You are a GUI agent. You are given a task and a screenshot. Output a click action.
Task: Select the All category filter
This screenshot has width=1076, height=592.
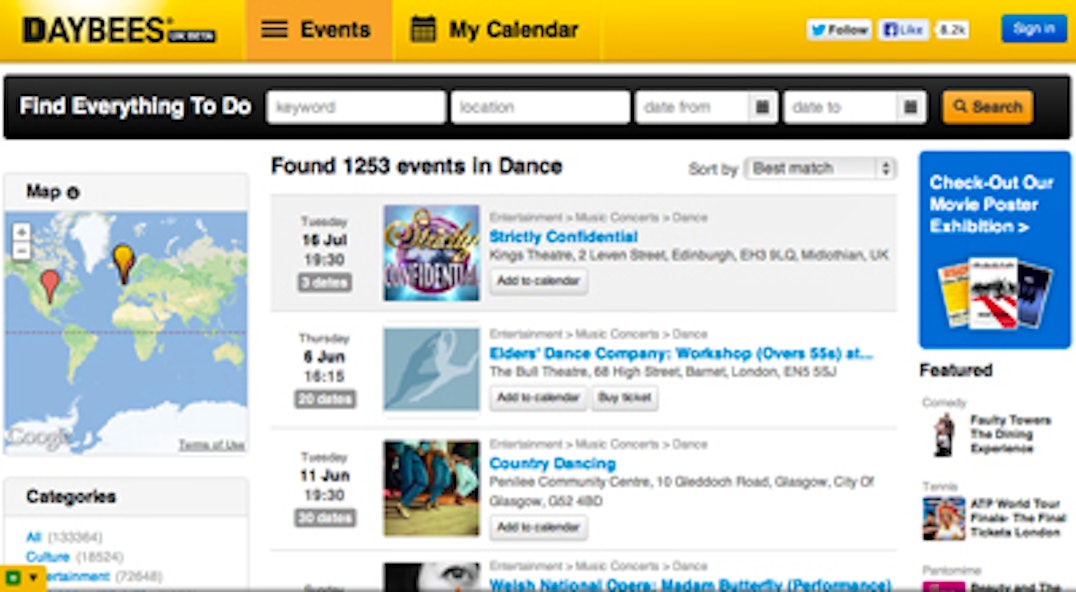click(x=34, y=537)
